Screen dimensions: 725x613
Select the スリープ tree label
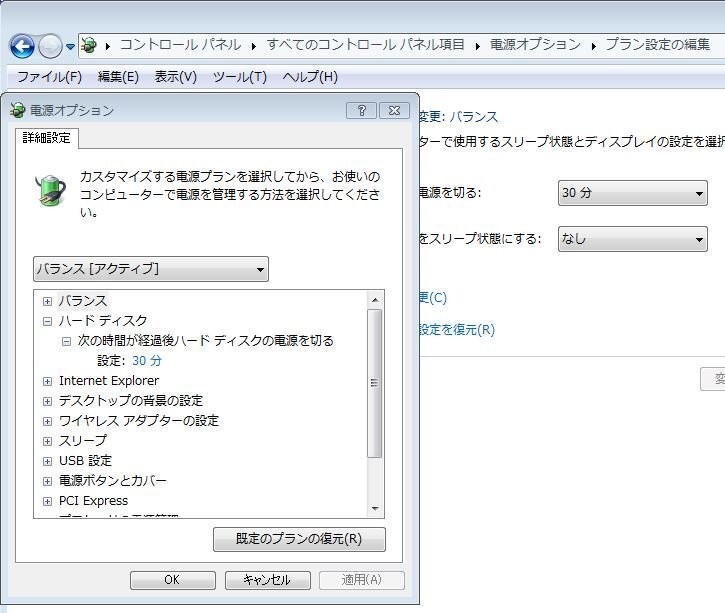[x=83, y=441]
